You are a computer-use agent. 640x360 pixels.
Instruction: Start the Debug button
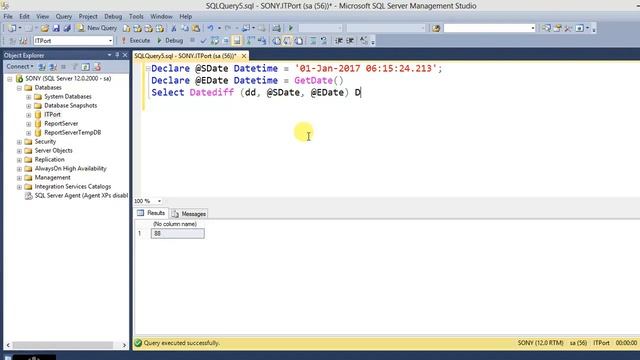pos(170,40)
